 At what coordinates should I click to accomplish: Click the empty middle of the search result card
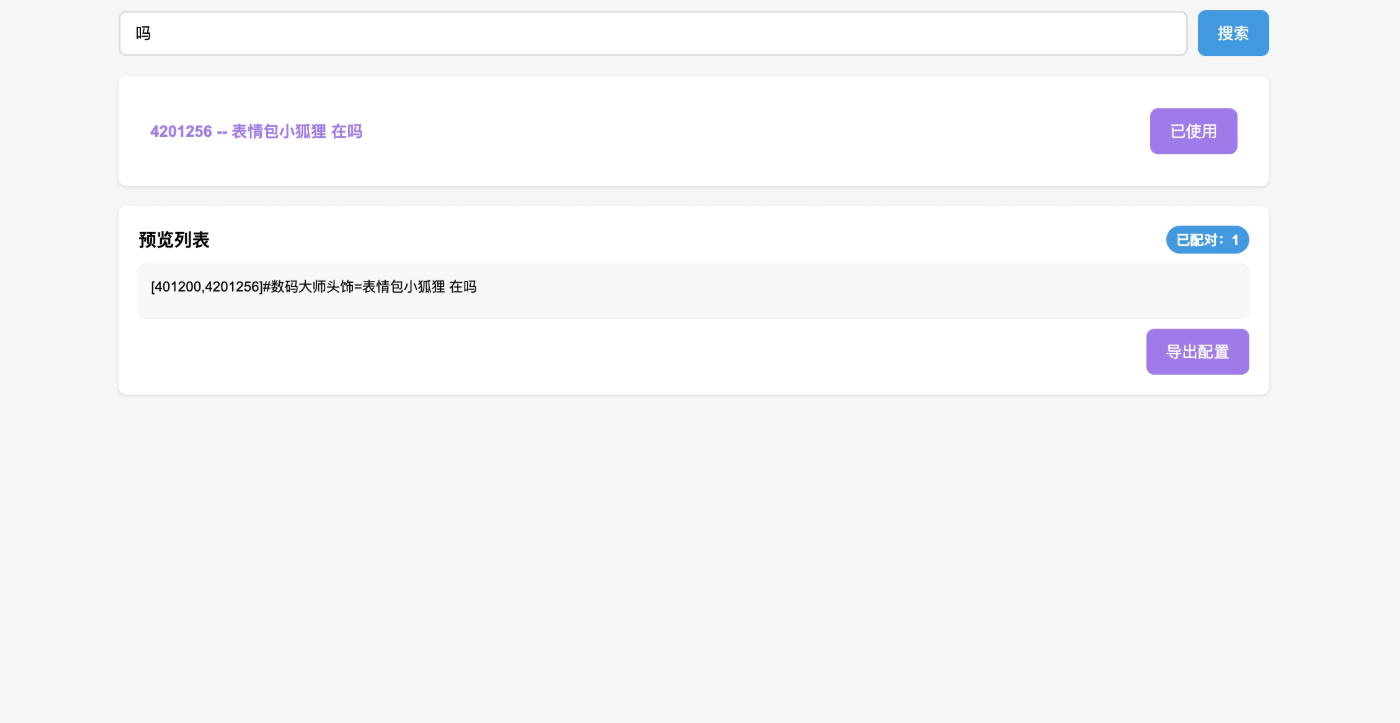click(750, 132)
